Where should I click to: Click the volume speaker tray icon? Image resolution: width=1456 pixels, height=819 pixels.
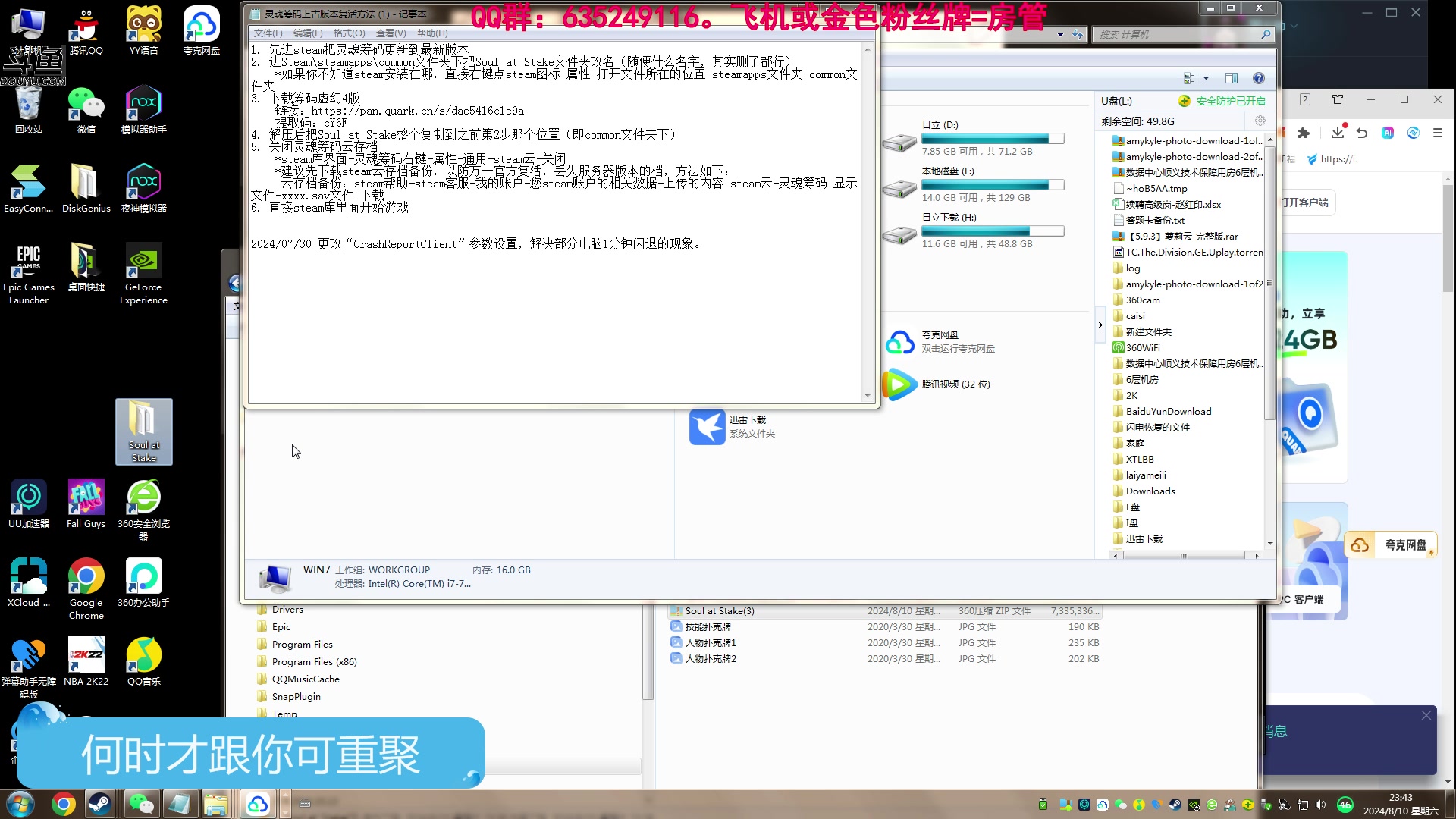(x=1320, y=805)
